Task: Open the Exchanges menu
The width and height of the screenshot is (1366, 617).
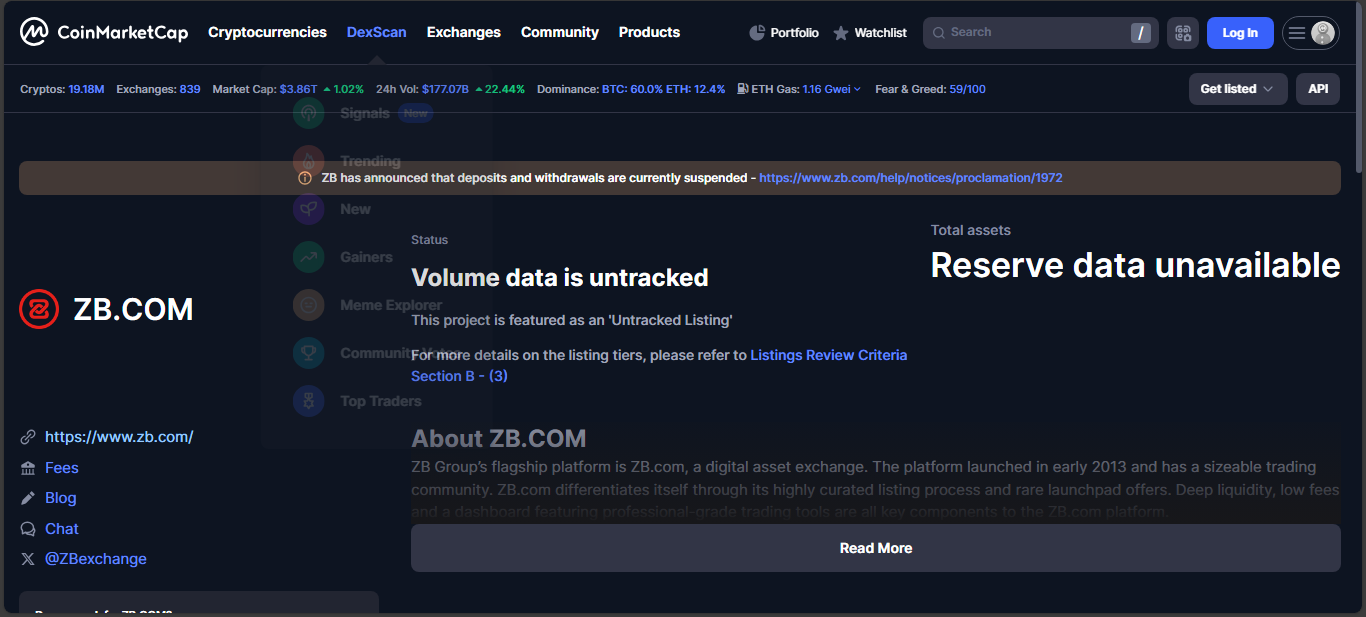Action: pos(464,32)
